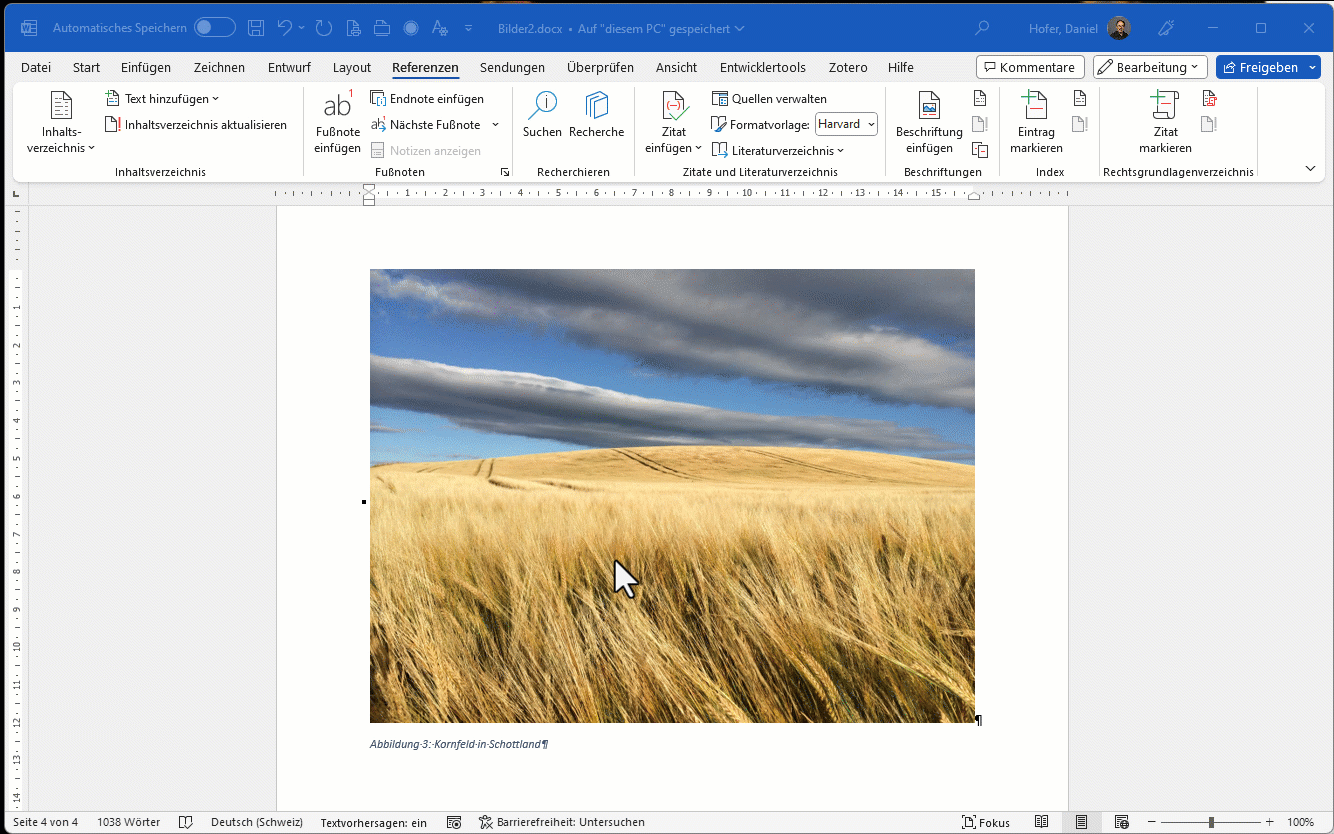This screenshot has height=834, width=1334.
Task: Click Quellen verwalten in ribbon
Action: pos(769,99)
